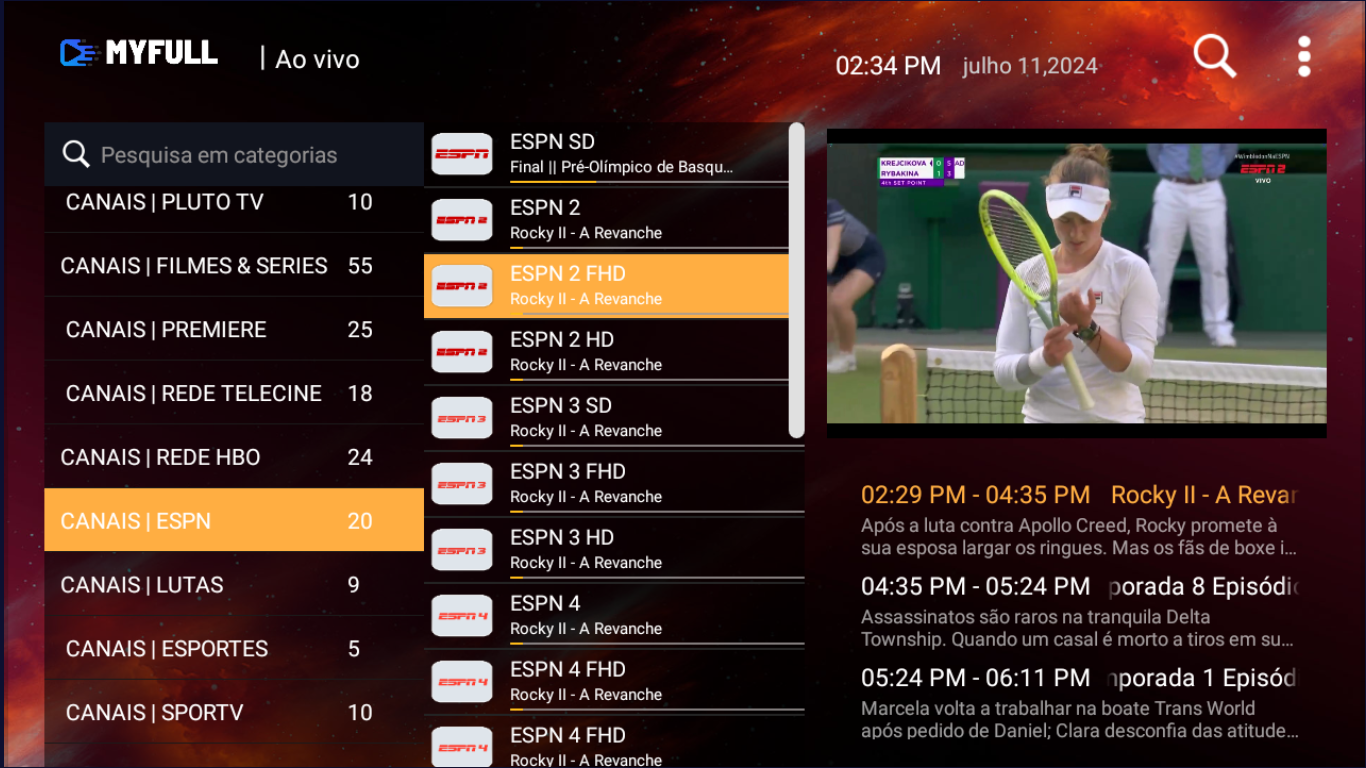
Task: Click the ESPN SD channel logo
Action: pyautogui.click(x=462, y=154)
